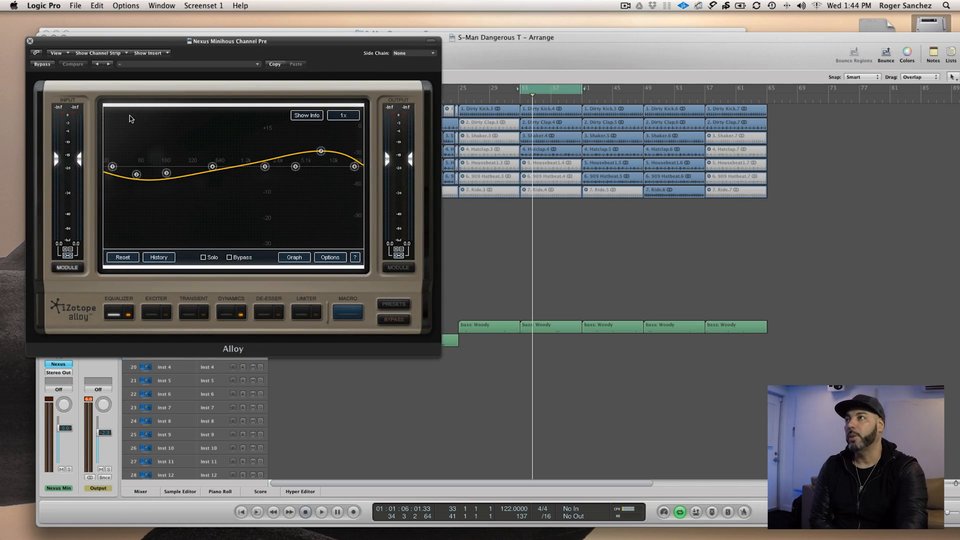Click the Presets button in Alloy
This screenshot has width=960, height=540.
click(393, 304)
